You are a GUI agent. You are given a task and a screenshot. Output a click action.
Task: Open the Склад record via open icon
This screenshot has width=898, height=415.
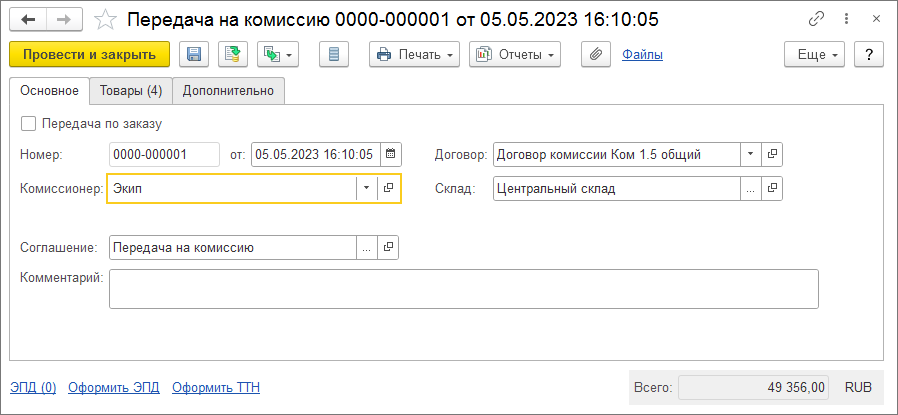coord(772,188)
